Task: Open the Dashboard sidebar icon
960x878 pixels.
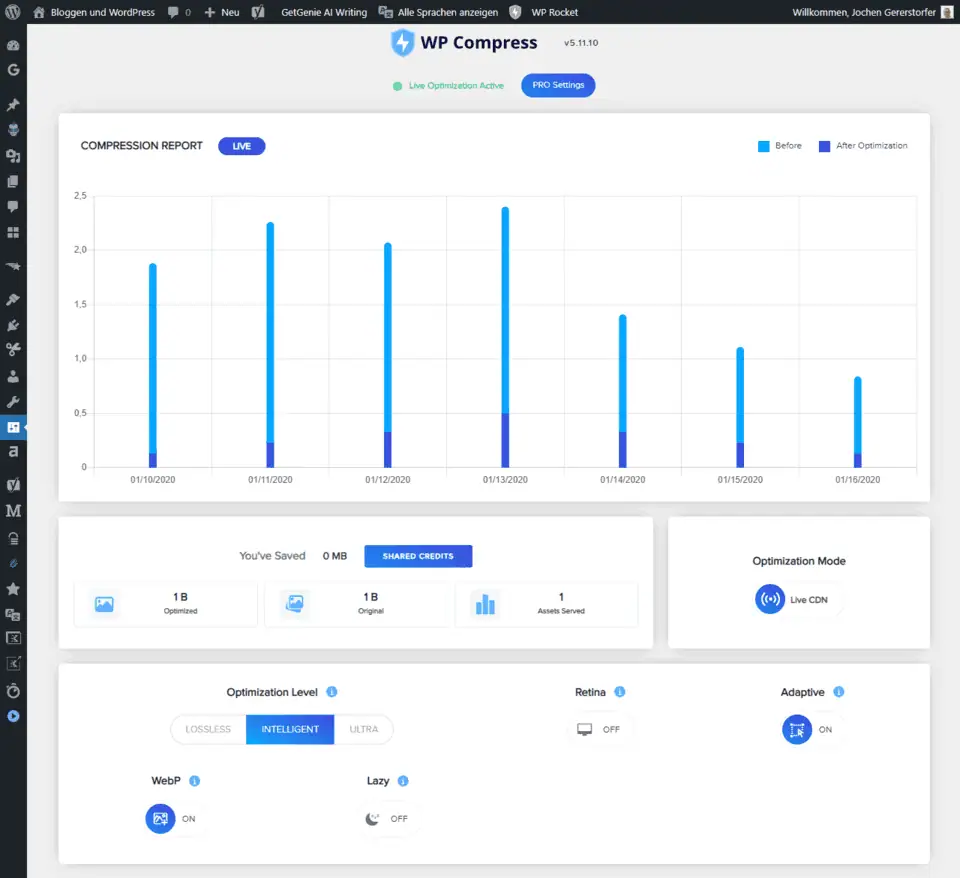Action: [13, 46]
